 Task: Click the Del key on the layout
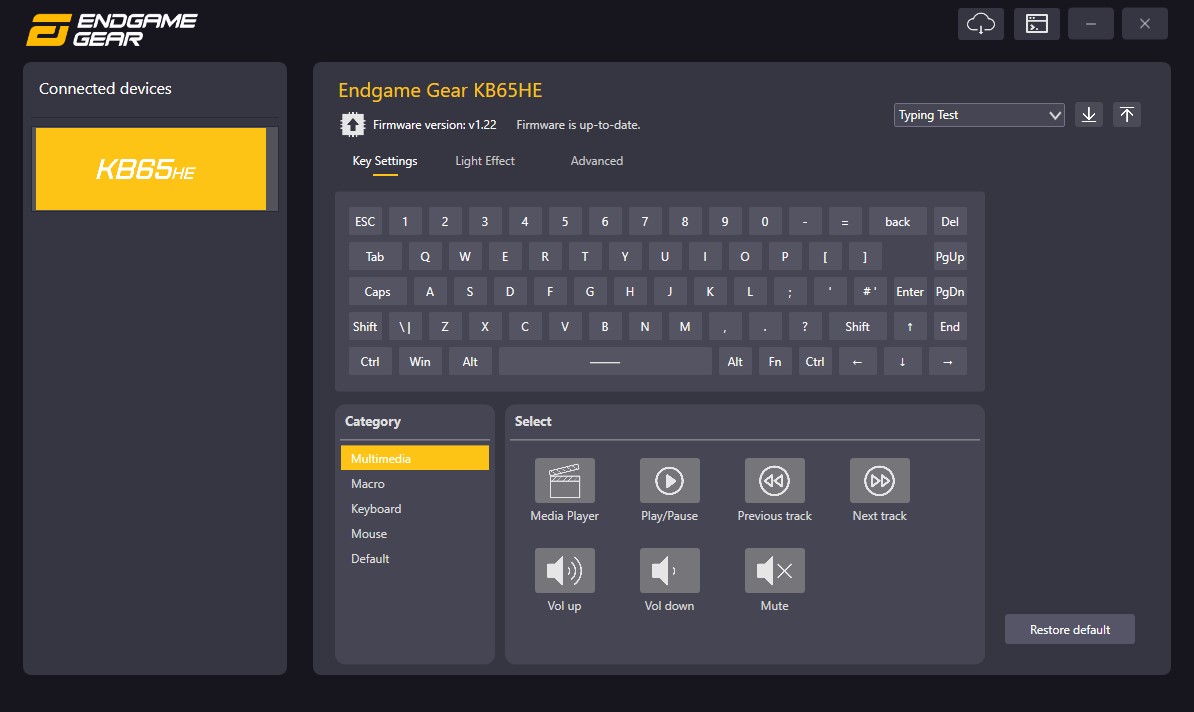tap(950, 222)
